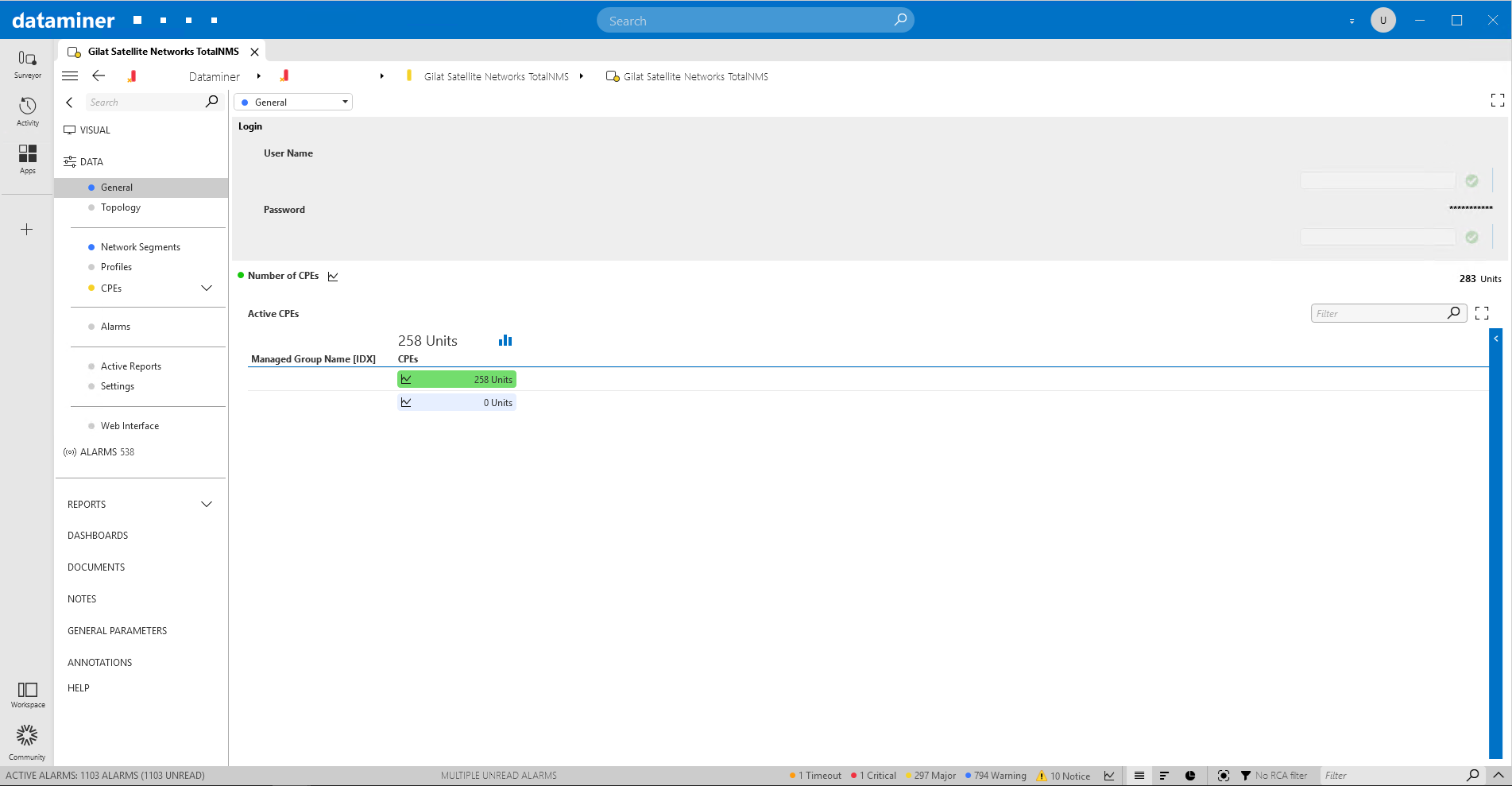Open NOTES section
Viewport: 1512px width, 786px height.
82,599
